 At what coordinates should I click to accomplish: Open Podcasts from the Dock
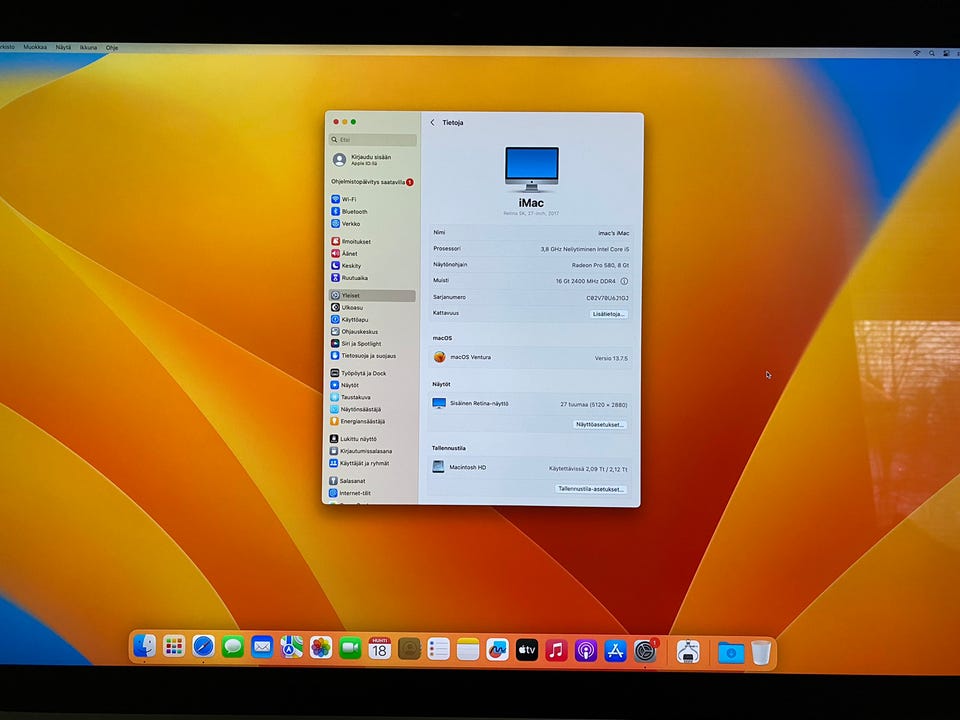coord(585,651)
